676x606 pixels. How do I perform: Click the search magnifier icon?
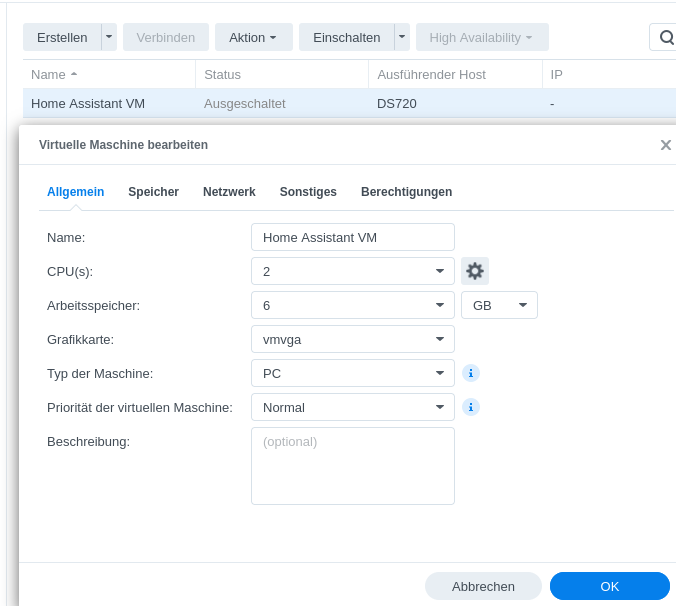pyautogui.click(x=665, y=38)
